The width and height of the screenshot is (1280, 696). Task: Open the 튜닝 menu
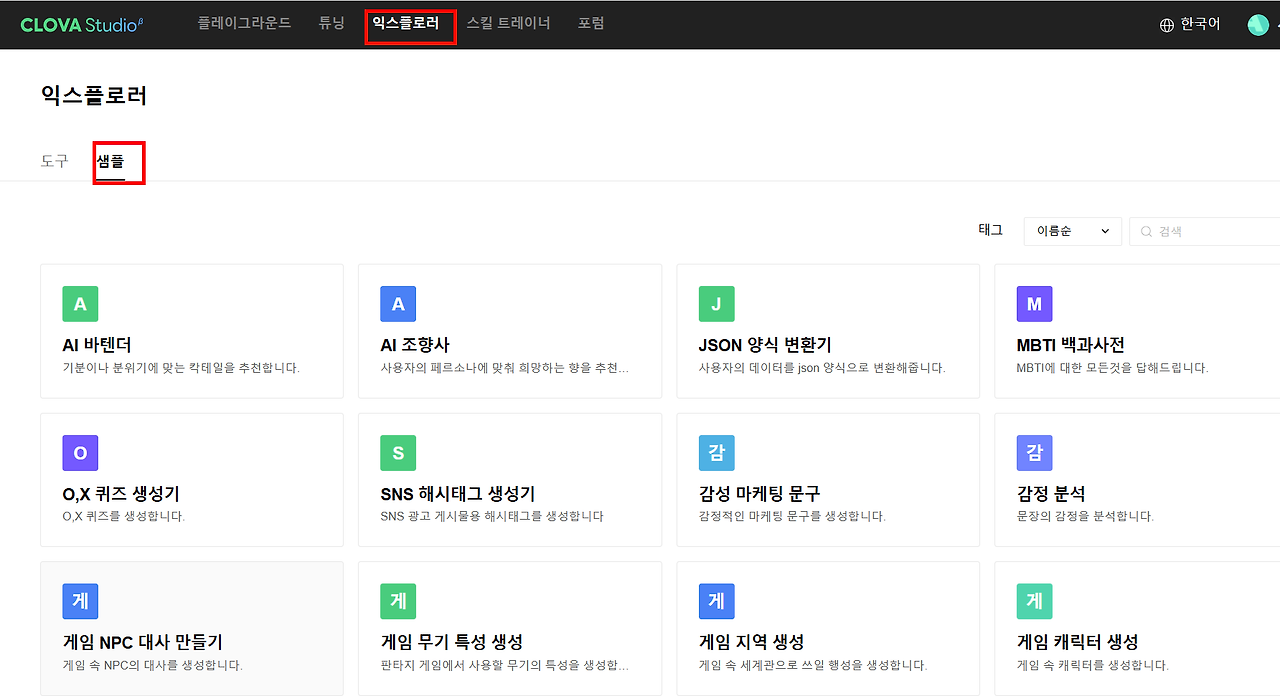click(331, 23)
